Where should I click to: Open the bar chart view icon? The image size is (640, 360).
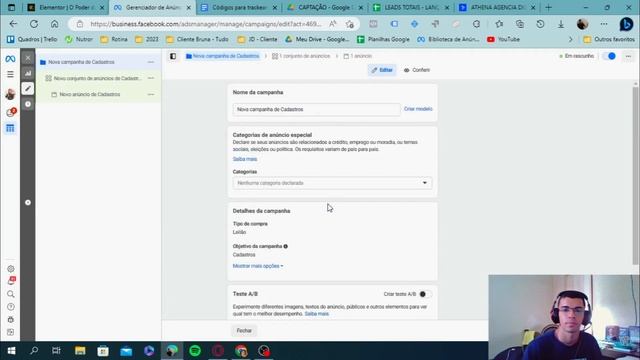[x=28, y=73]
